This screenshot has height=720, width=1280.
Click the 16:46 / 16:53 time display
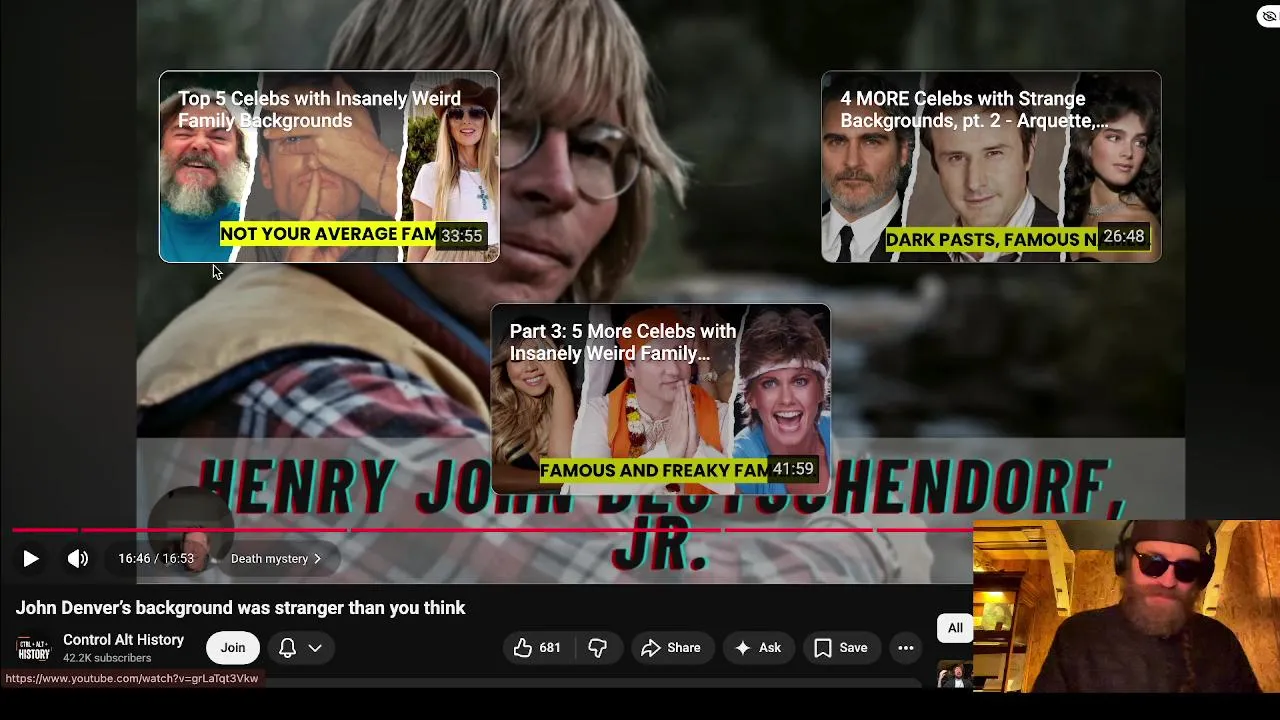click(x=156, y=559)
